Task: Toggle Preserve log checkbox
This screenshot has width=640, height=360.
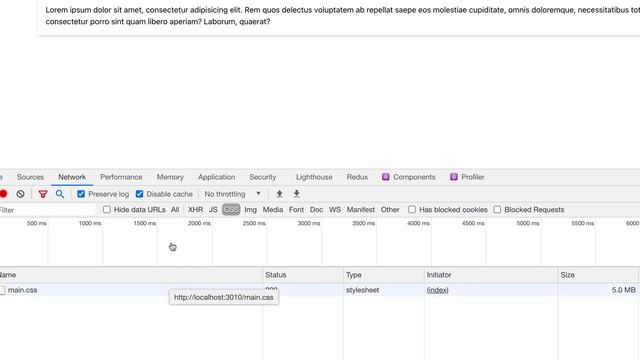Action: [x=81, y=194]
